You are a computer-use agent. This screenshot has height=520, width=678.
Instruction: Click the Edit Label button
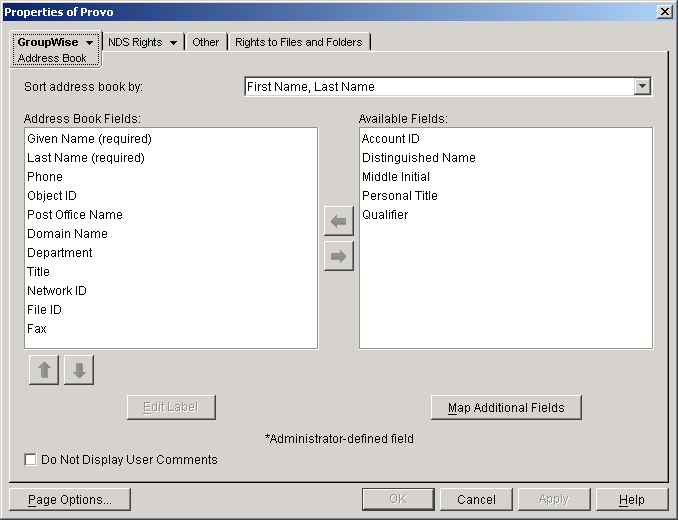tap(171, 407)
